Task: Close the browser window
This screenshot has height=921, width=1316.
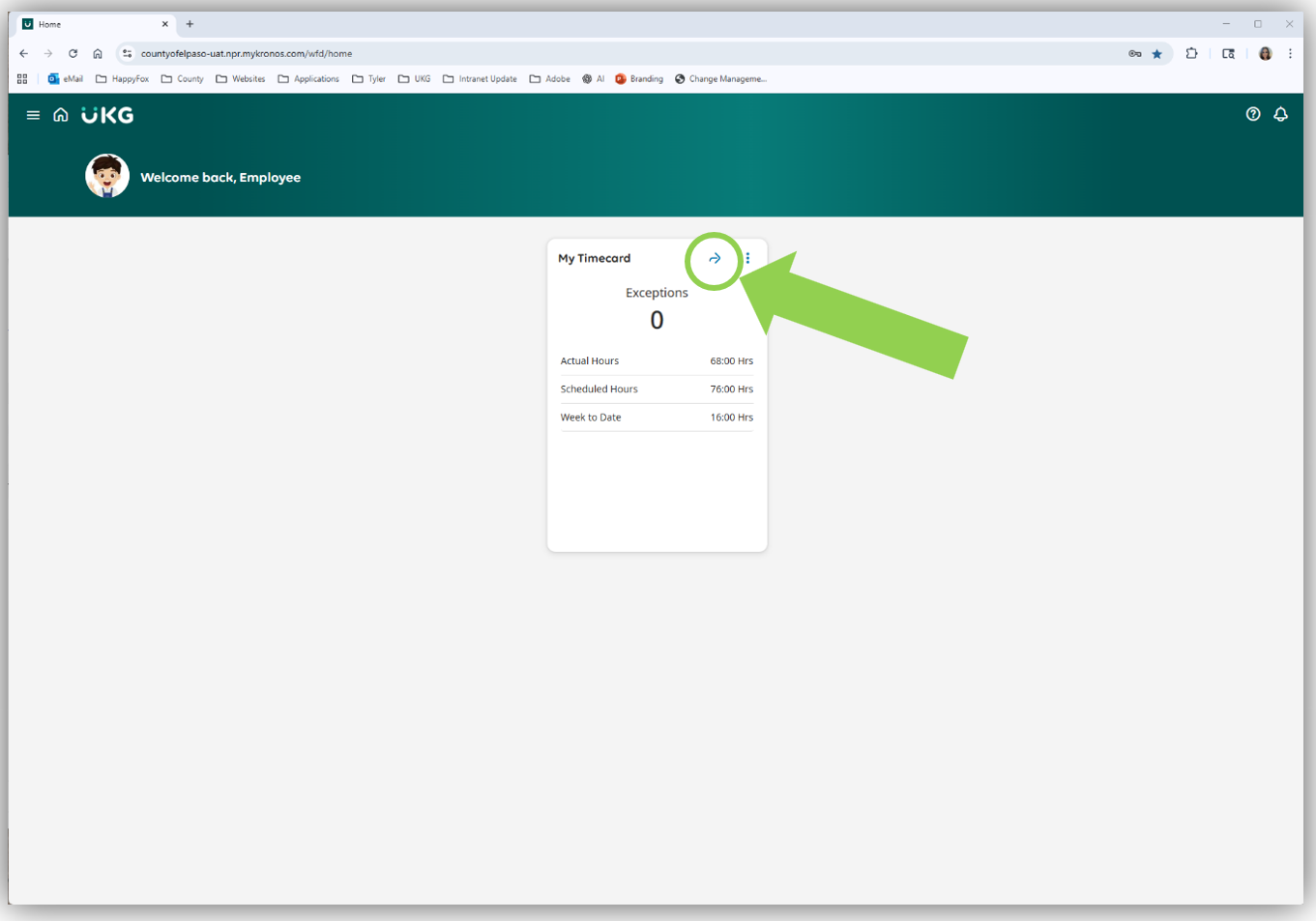Action: coord(1289,24)
